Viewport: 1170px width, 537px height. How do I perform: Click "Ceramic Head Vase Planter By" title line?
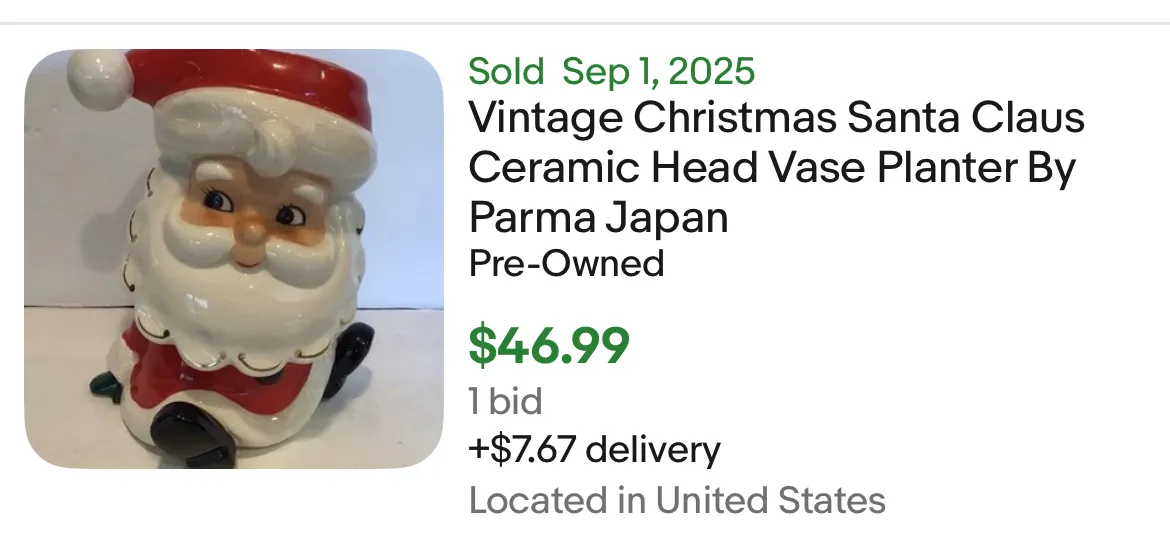click(x=770, y=167)
